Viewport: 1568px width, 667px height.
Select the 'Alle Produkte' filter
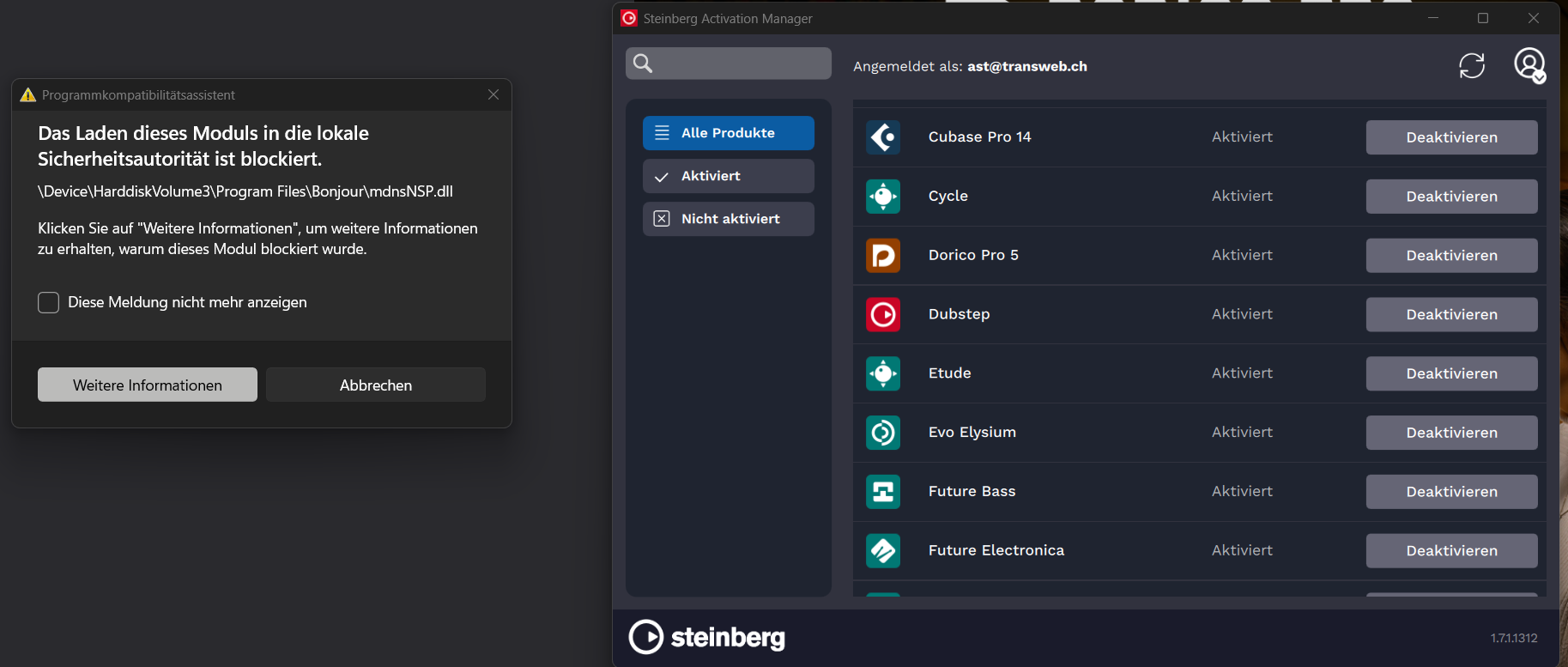tap(729, 133)
